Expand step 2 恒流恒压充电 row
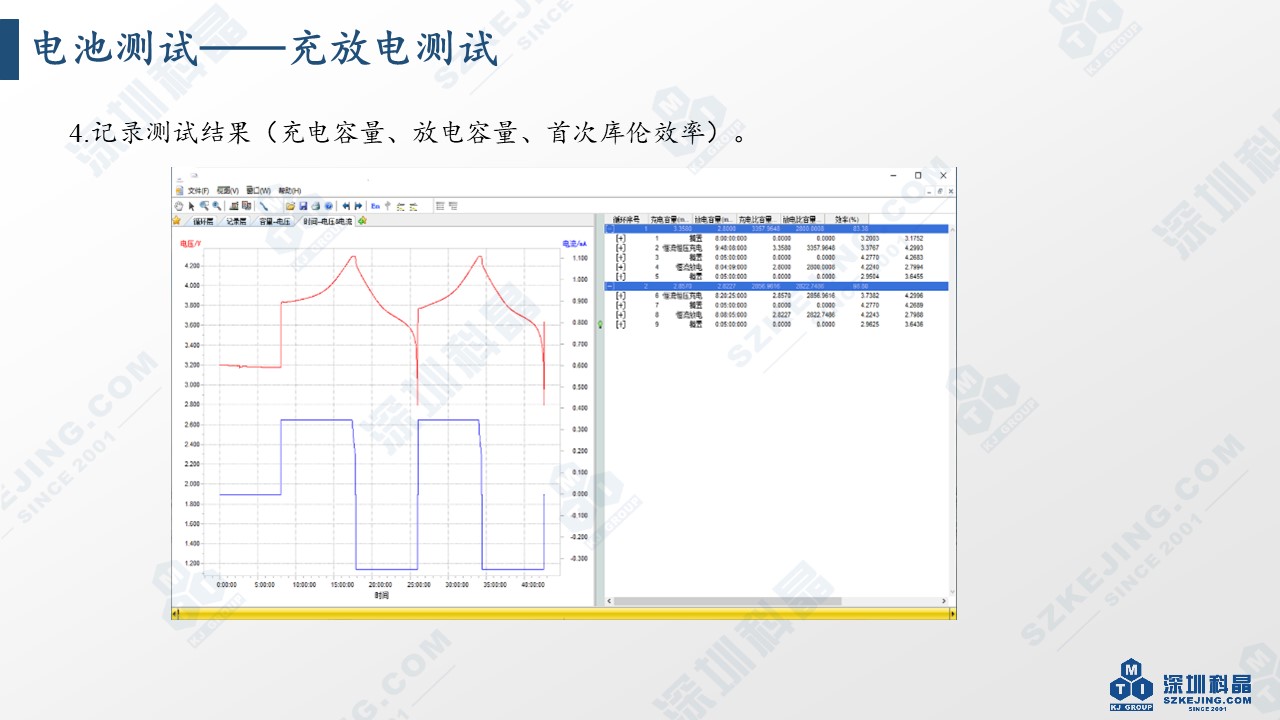The image size is (1280, 720). coord(621,248)
